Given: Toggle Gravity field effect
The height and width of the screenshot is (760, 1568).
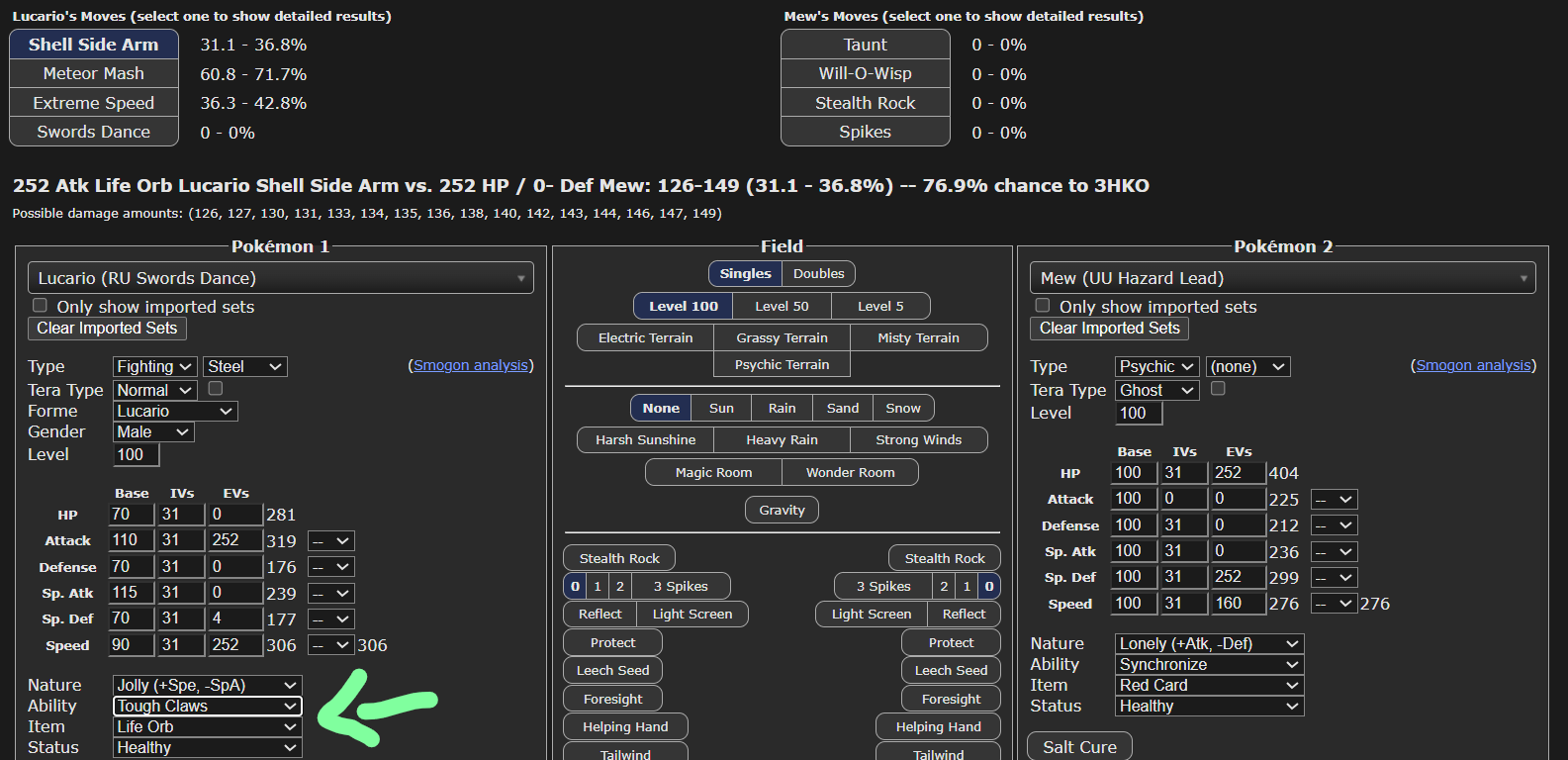Looking at the screenshot, I should 782,511.
